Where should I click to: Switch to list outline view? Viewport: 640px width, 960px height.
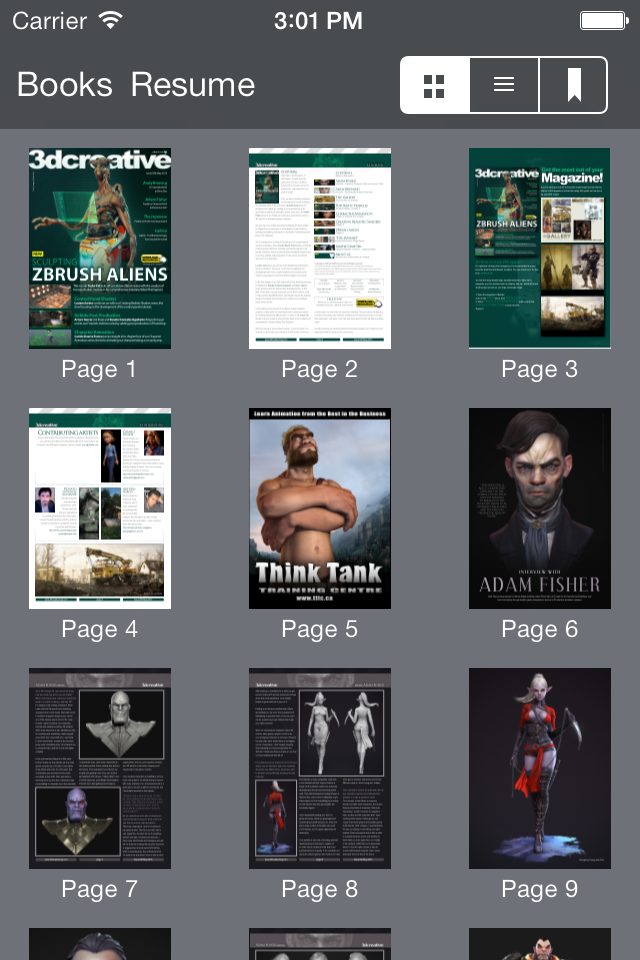(x=504, y=85)
